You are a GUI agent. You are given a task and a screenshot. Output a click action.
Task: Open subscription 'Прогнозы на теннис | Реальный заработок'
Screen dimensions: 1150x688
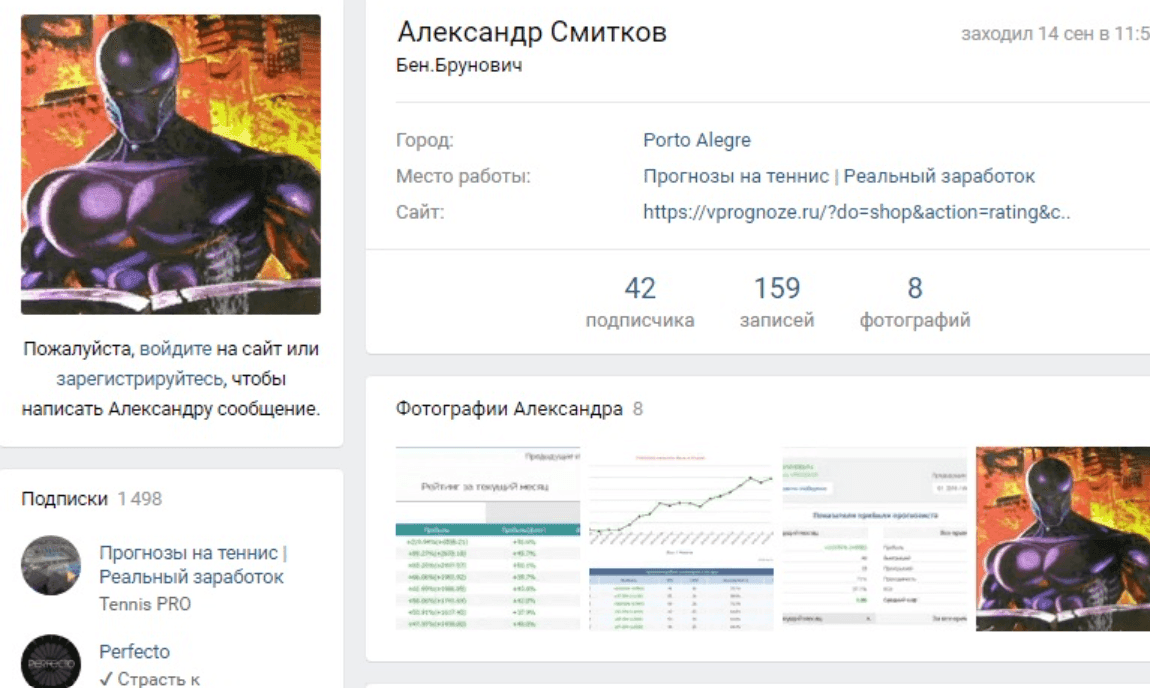pos(193,565)
